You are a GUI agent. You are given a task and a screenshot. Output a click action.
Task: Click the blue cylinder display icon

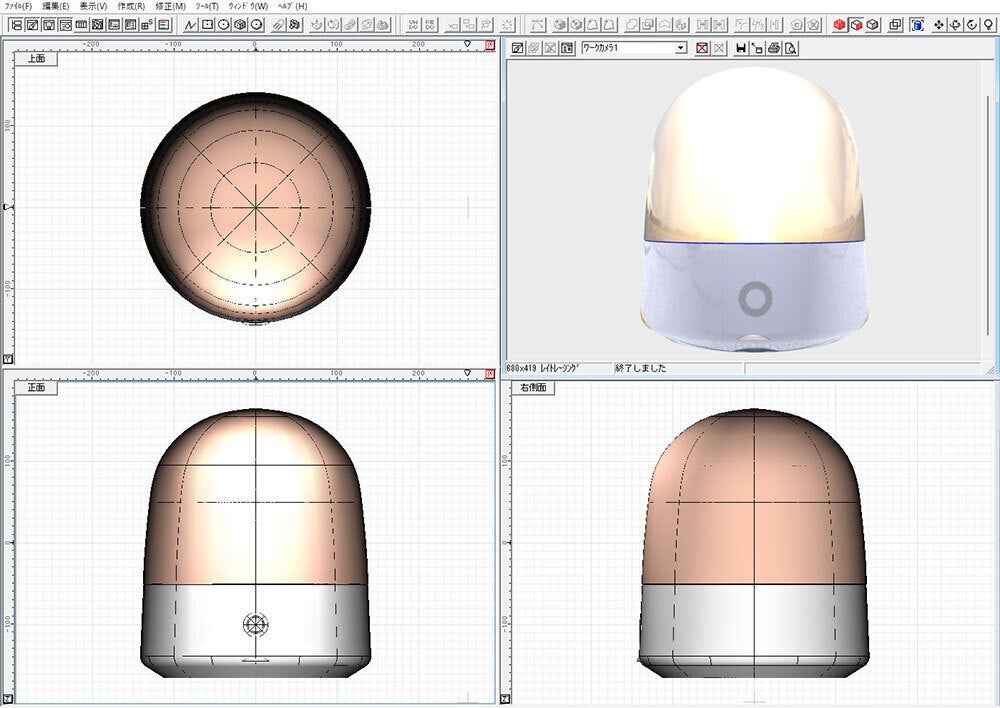[916, 24]
